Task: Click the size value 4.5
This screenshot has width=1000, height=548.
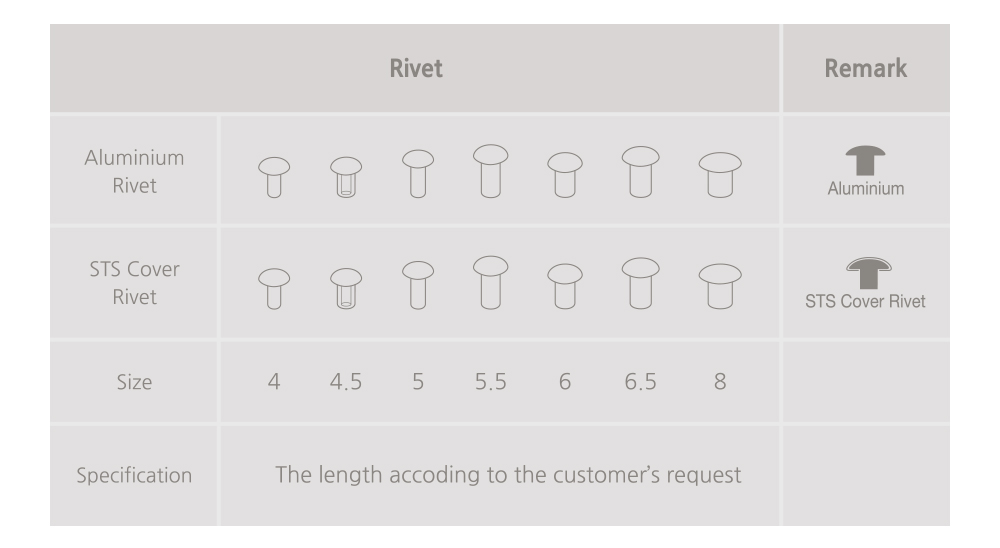Action: pos(345,381)
